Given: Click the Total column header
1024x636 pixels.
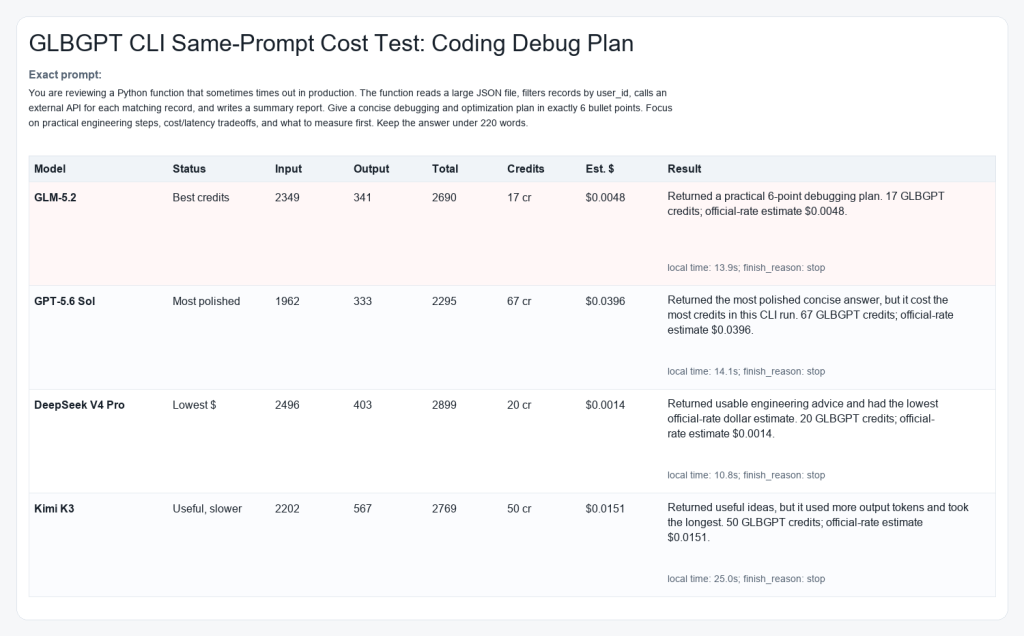Looking at the screenshot, I should pyautogui.click(x=445, y=168).
